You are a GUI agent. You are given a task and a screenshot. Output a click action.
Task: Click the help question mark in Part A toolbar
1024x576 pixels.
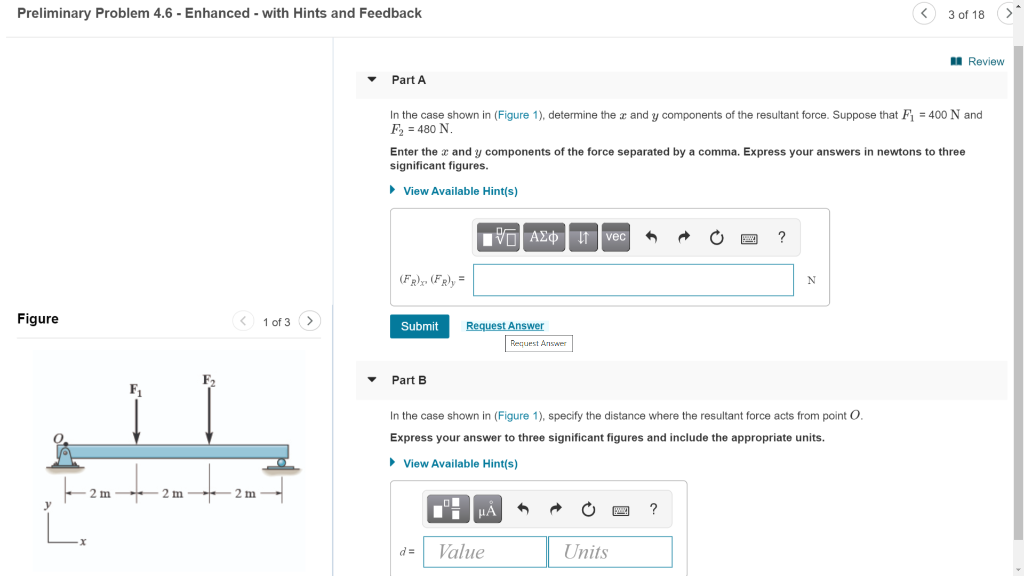781,237
